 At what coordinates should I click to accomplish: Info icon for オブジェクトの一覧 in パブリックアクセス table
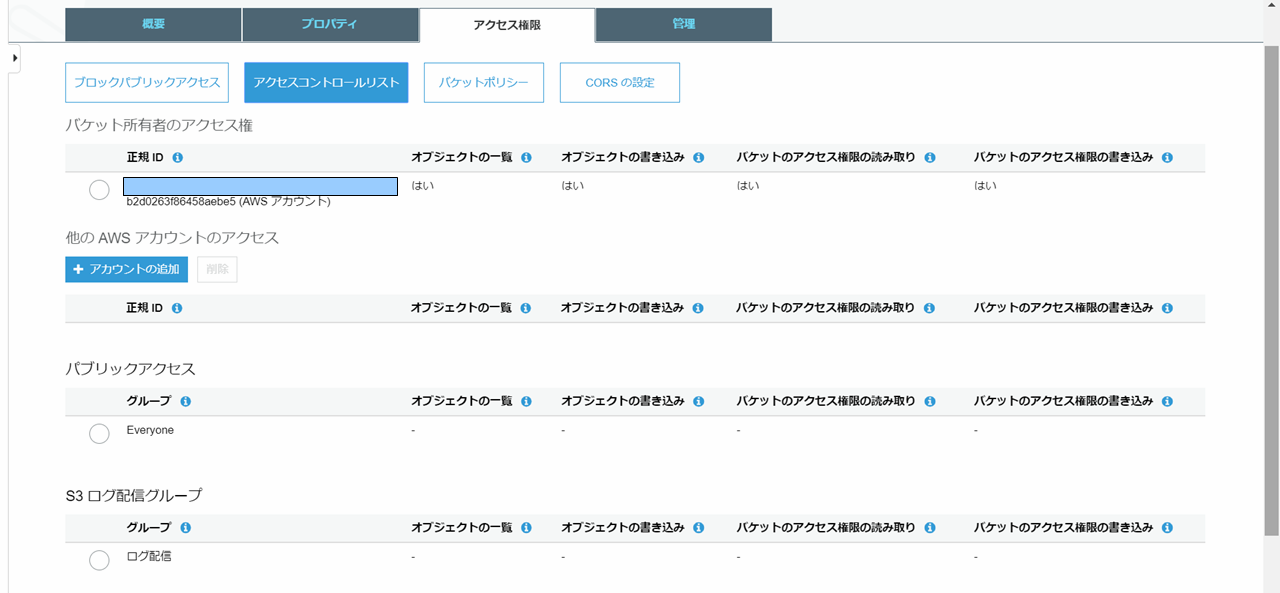click(x=526, y=401)
